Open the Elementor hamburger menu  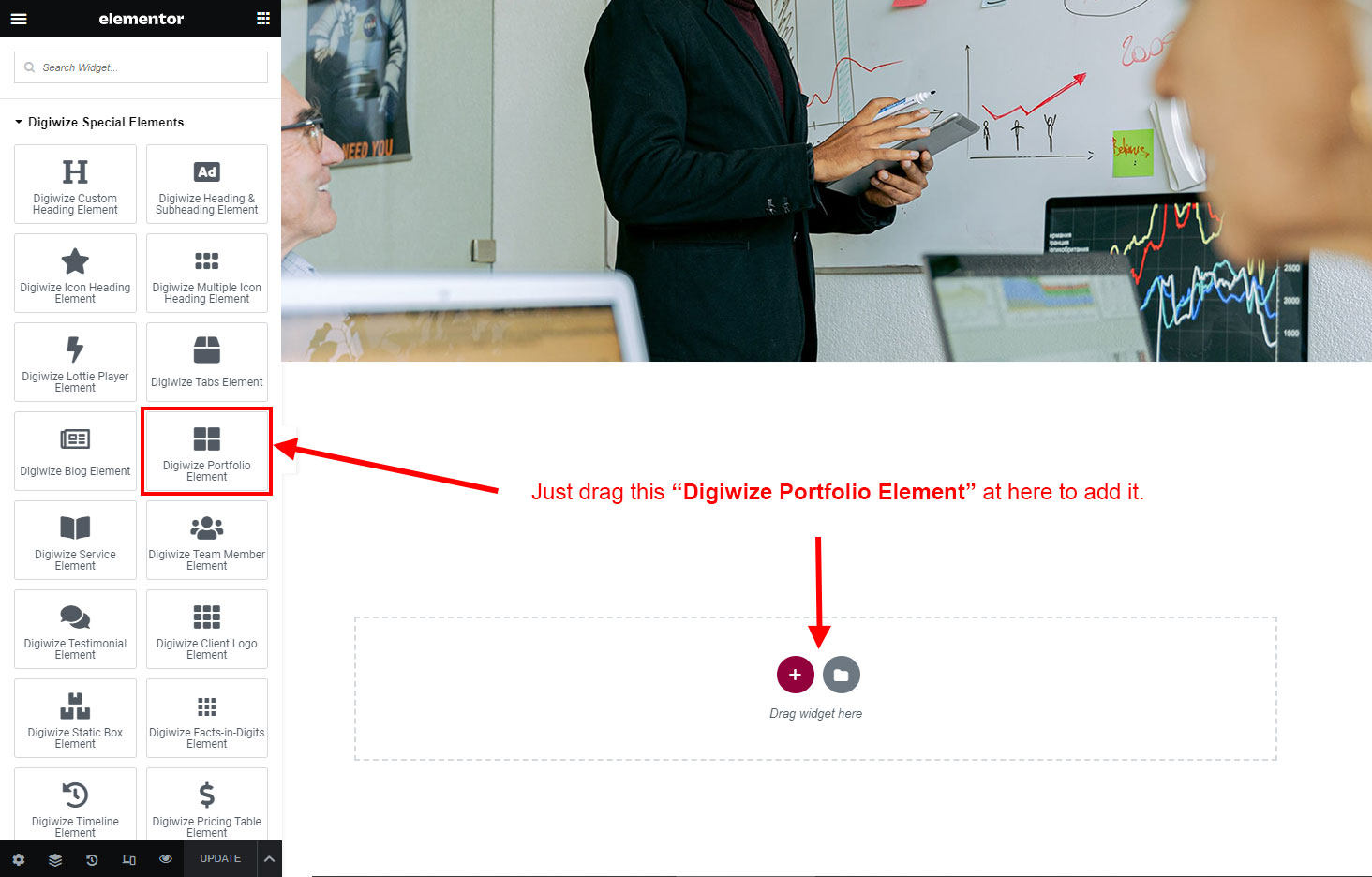pyautogui.click(x=19, y=19)
